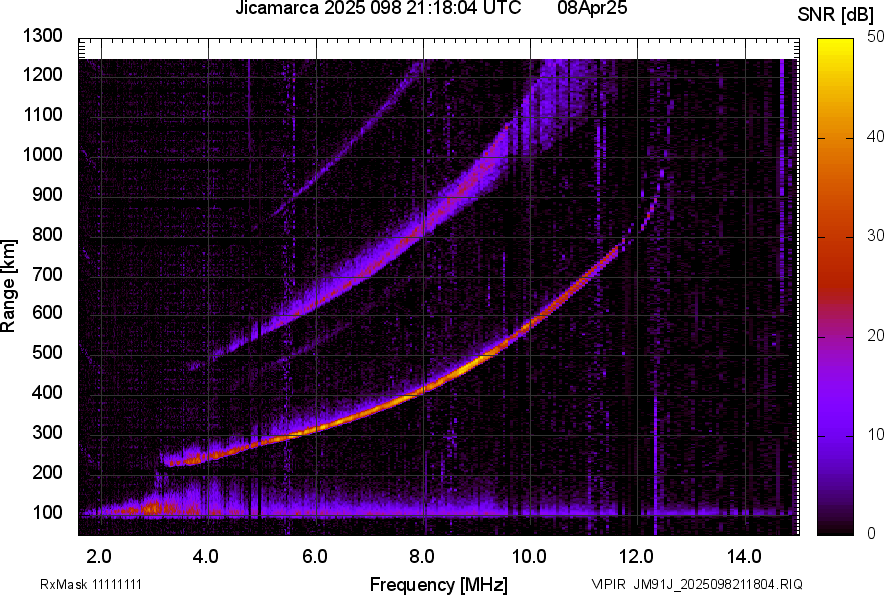Click the Jicamarca 2025 098 21:18:04 UTC title
Screen dimensions: 884x595
click(378, 8)
